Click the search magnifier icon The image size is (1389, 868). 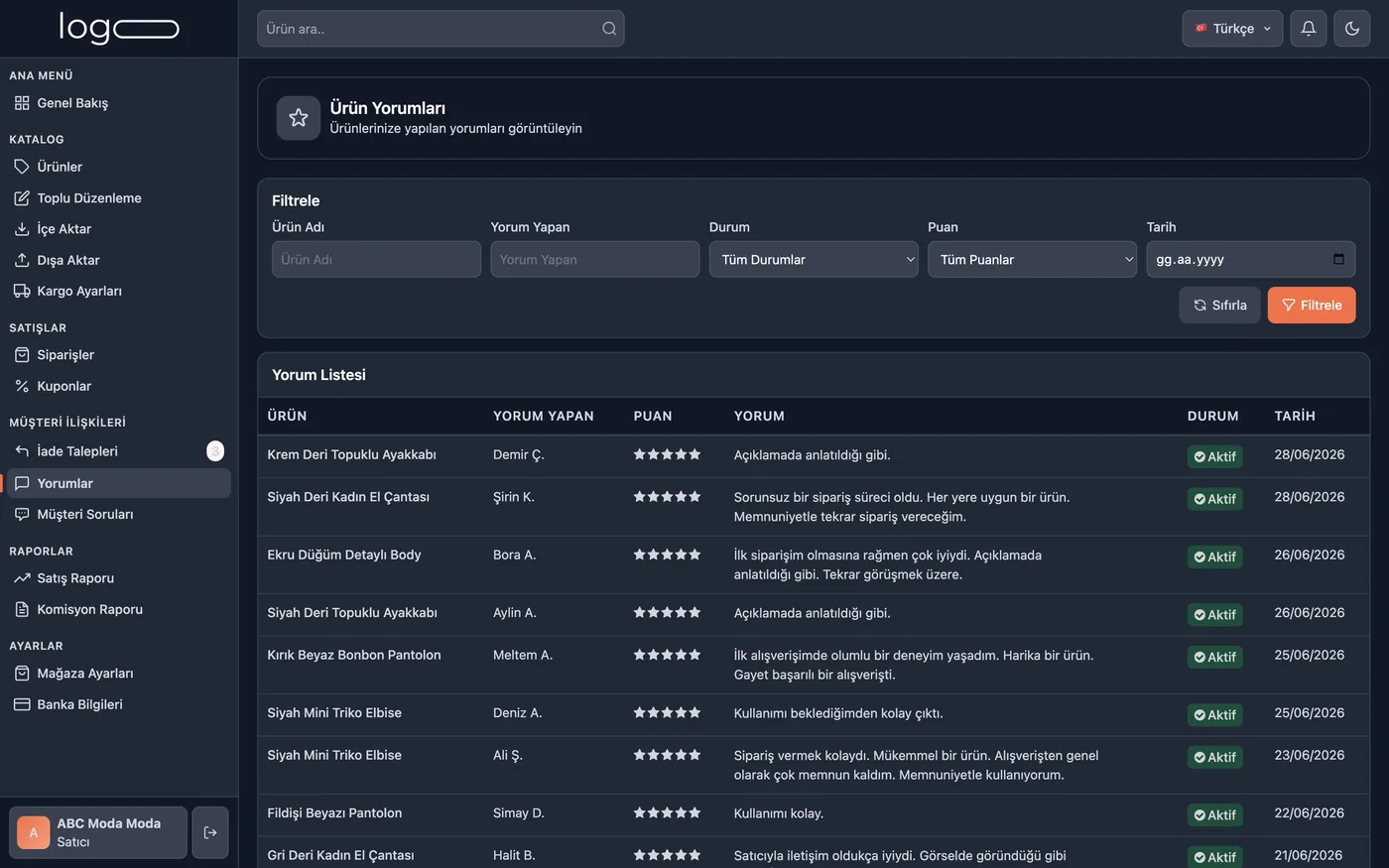[609, 29]
